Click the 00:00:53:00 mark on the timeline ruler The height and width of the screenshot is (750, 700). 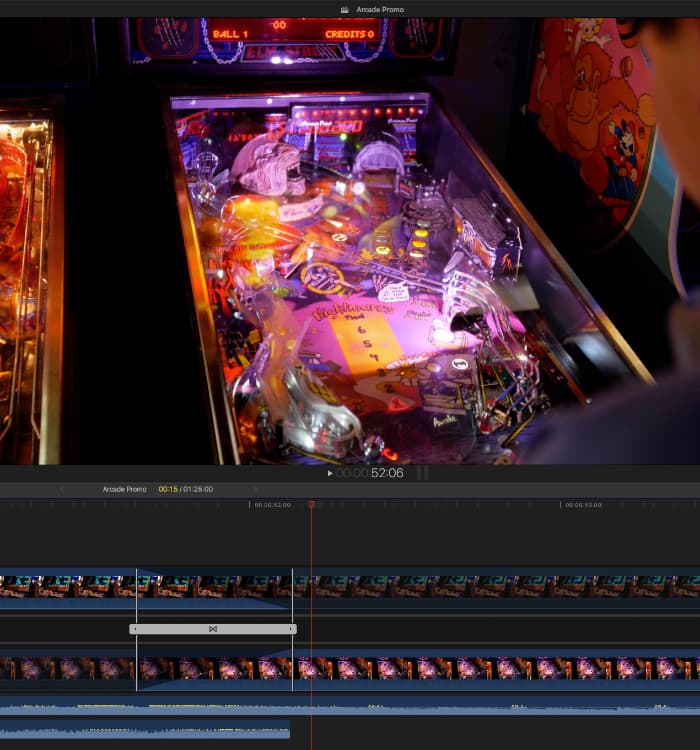[583, 505]
